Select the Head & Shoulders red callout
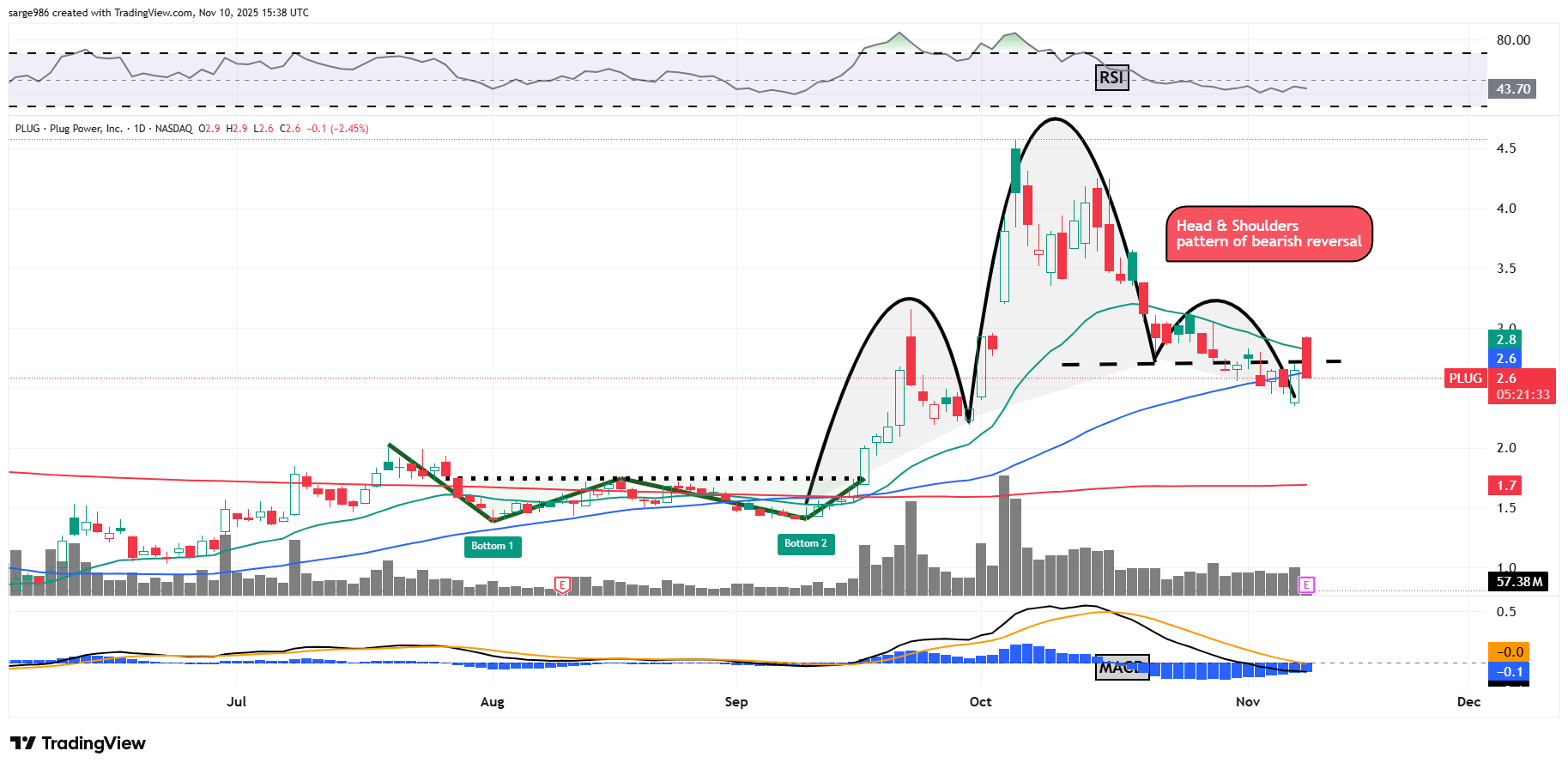This screenshot has width=1568, height=769. click(x=1268, y=233)
